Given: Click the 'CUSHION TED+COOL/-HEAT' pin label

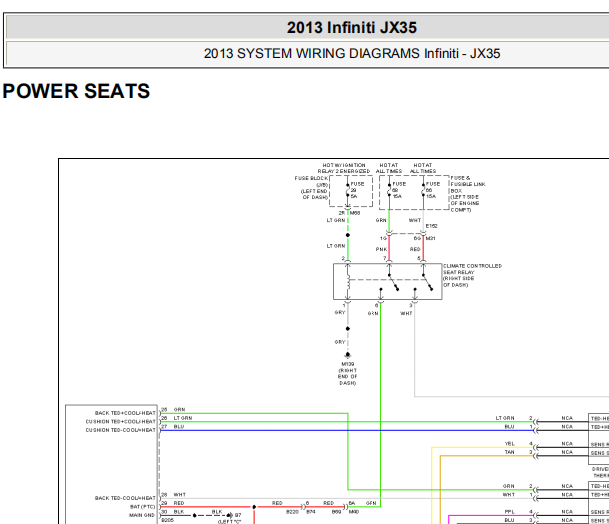Looking at the screenshot, I should click(120, 421).
